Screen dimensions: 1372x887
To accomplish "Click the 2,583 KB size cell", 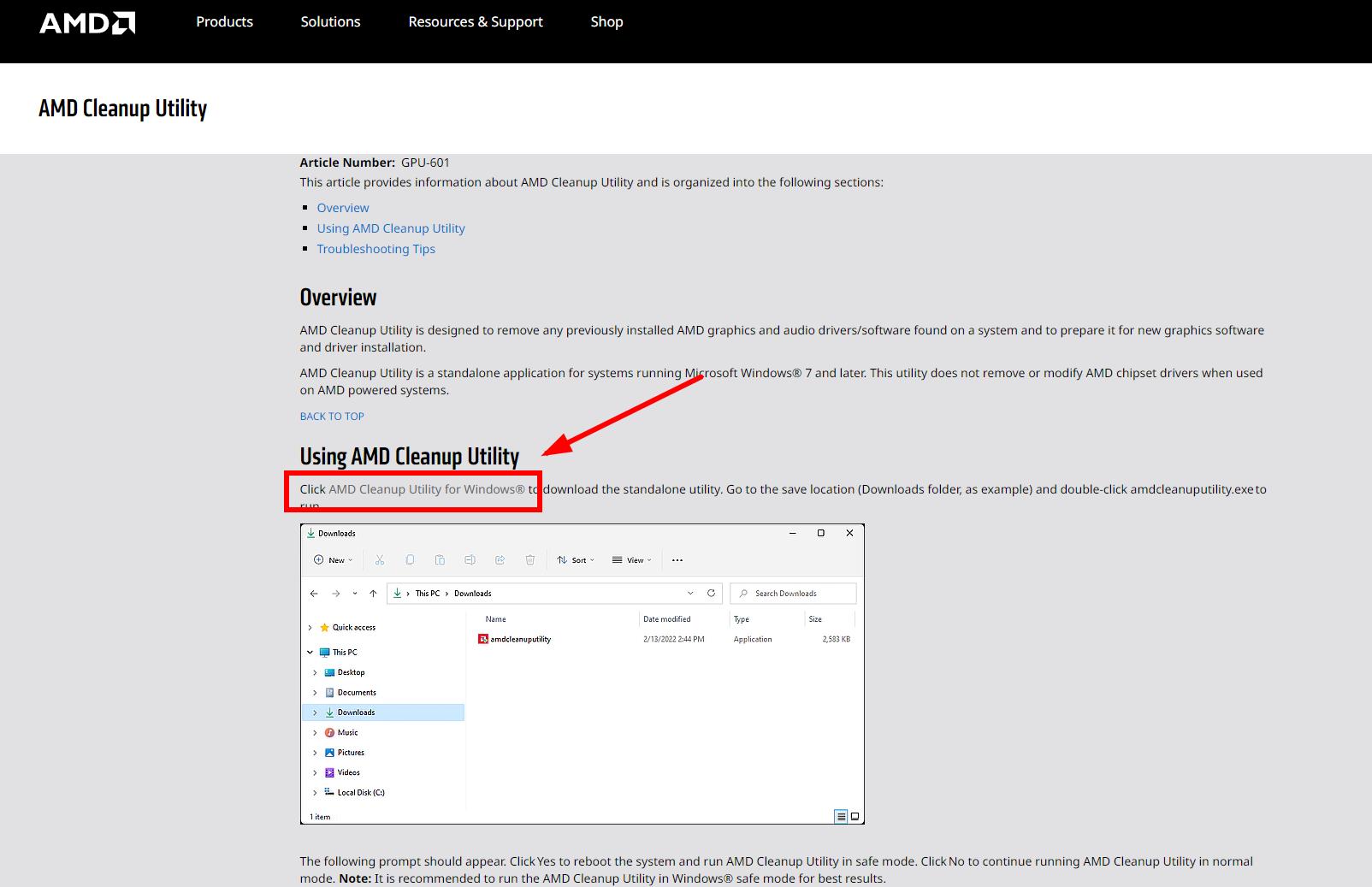I will [837, 639].
